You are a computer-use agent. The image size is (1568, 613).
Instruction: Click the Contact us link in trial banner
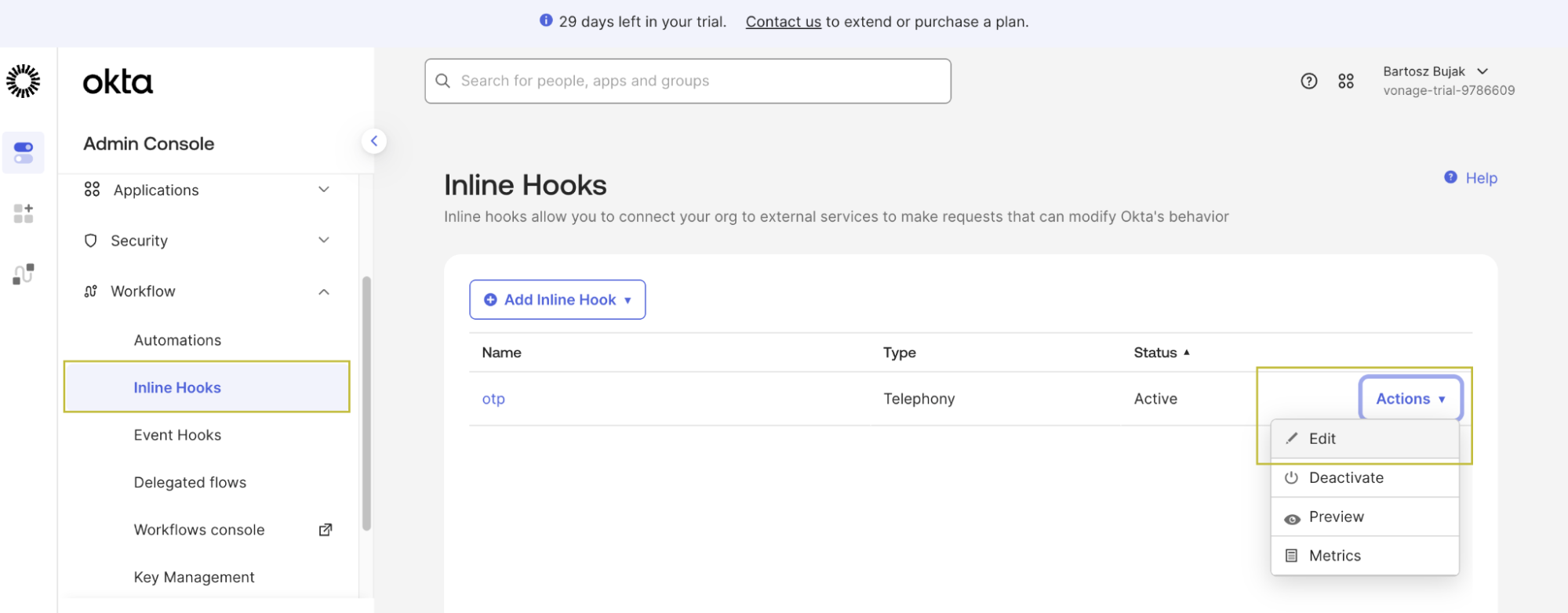783,22
